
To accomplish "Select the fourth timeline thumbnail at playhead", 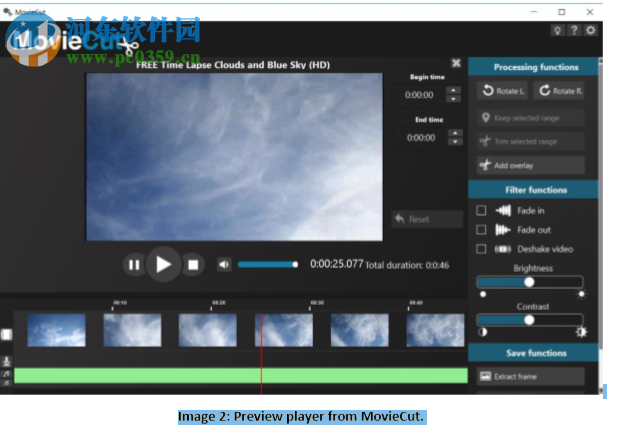I will pyautogui.click(x=284, y=330).
